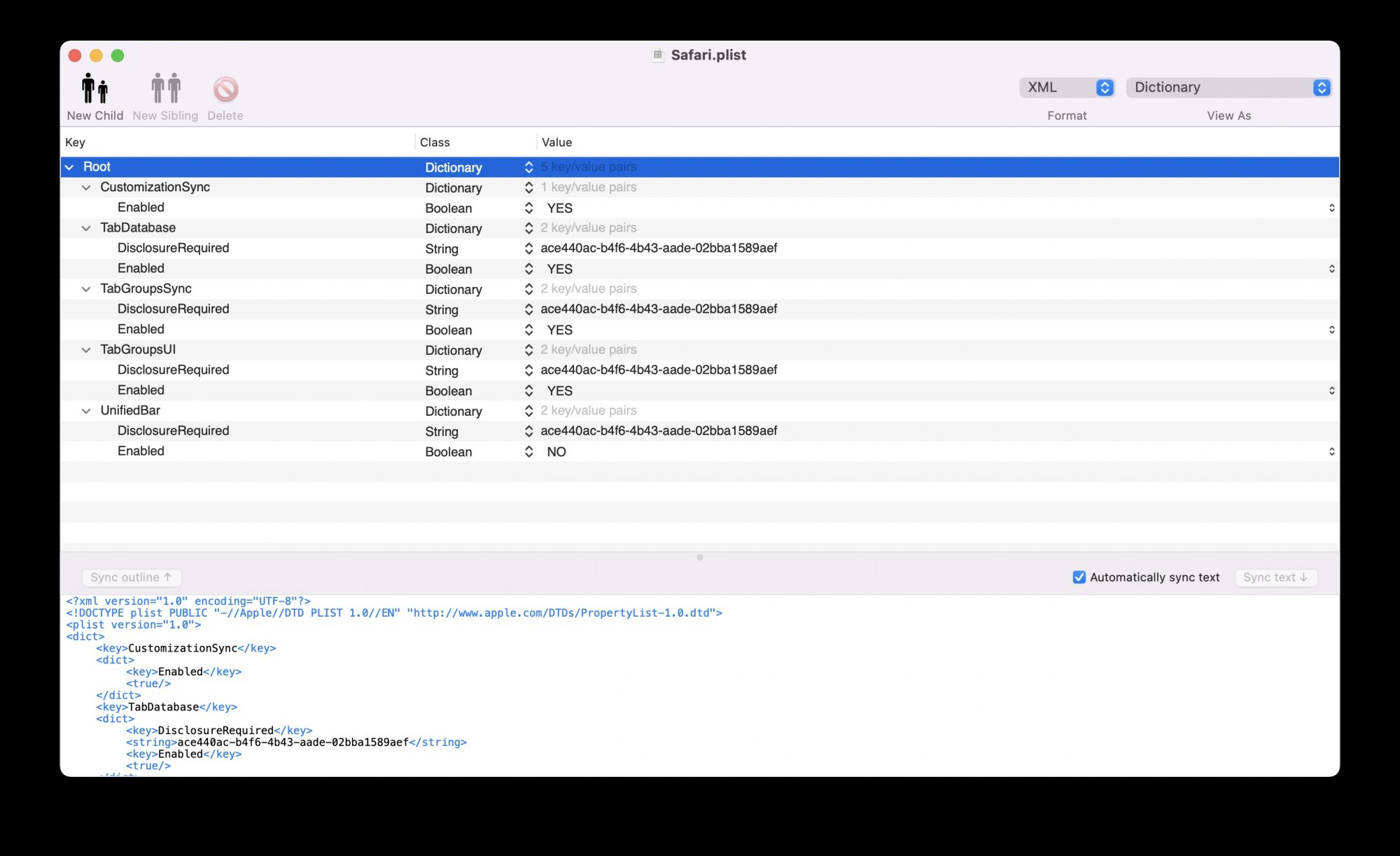
Task: Select the TabGroupsSync row
Action: [x=146, y=289]
